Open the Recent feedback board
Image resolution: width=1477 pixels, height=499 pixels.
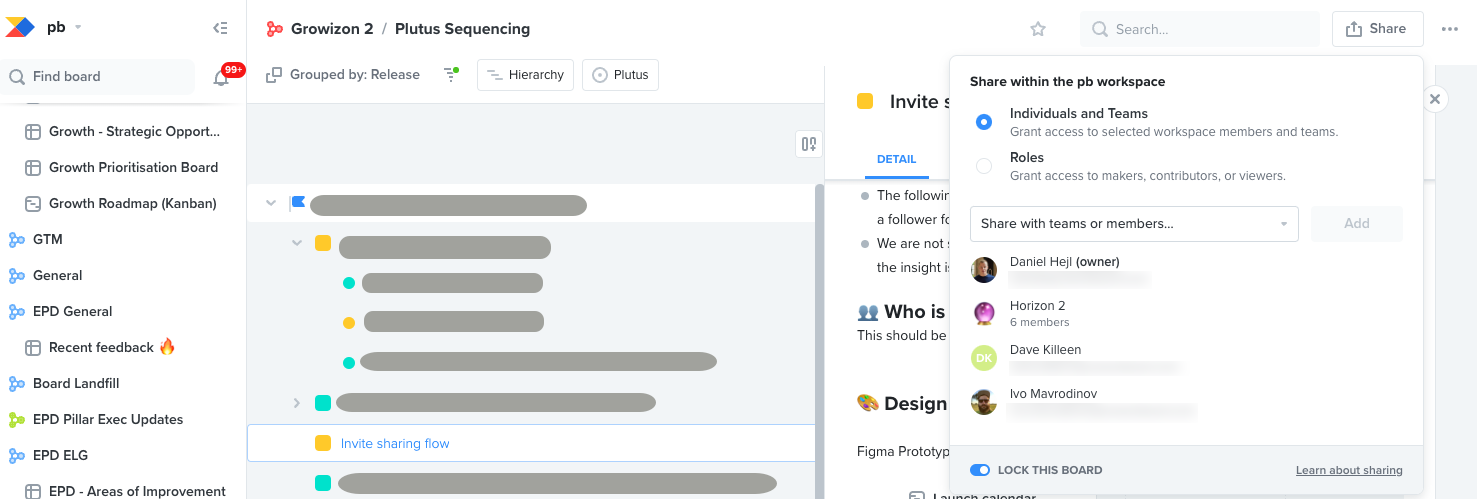coord(112,347)
